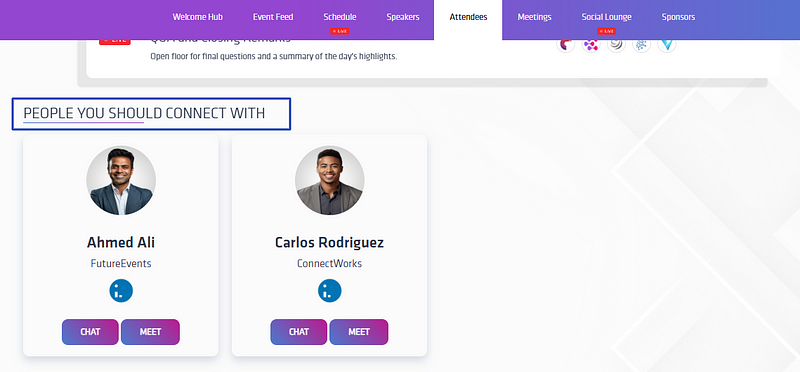Open Ahmed Ali's profile photo
Screen dimensions: 800x372
tap(121, 180)
